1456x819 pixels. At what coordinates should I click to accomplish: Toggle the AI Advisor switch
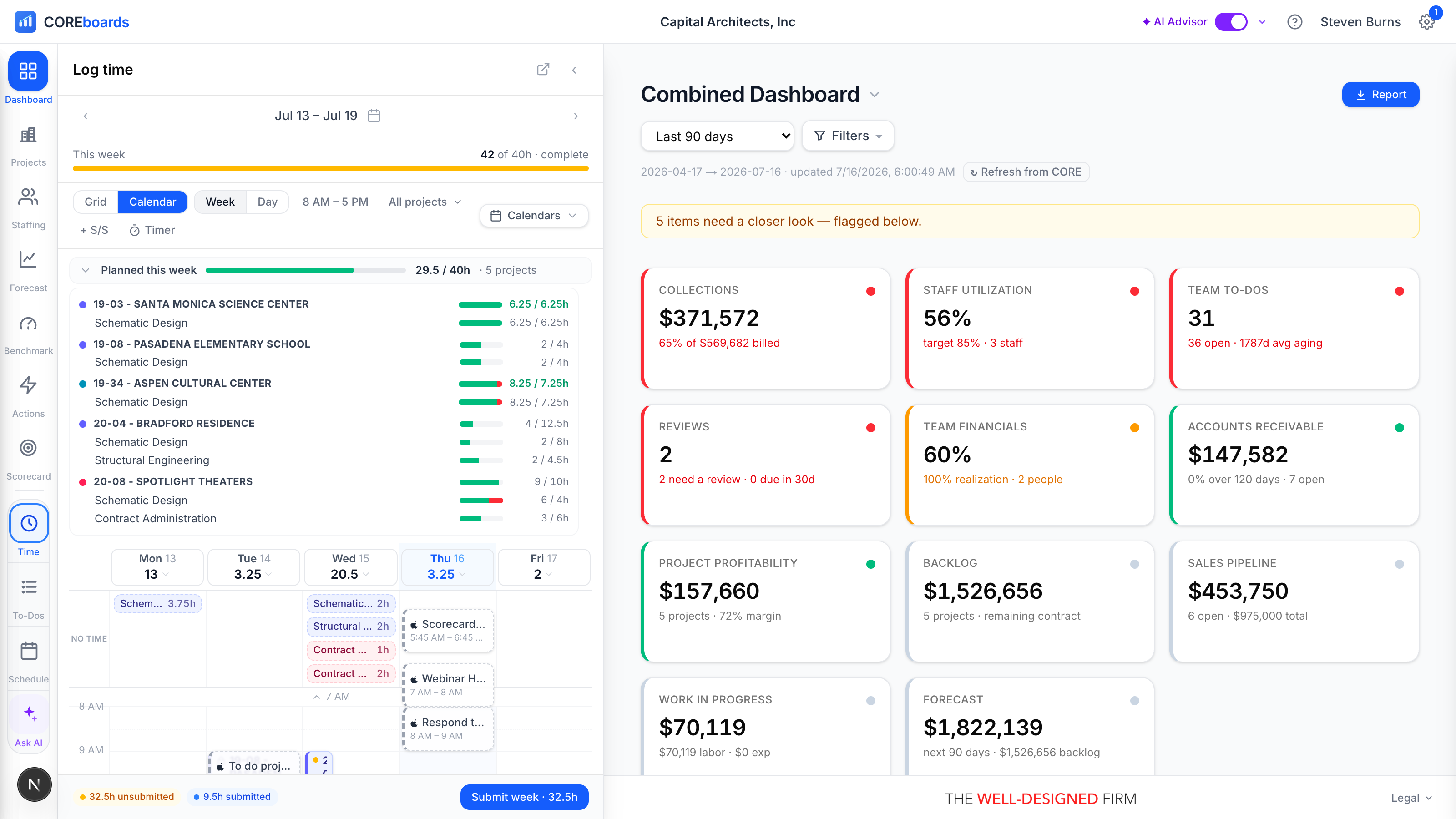click(1231, 22)
